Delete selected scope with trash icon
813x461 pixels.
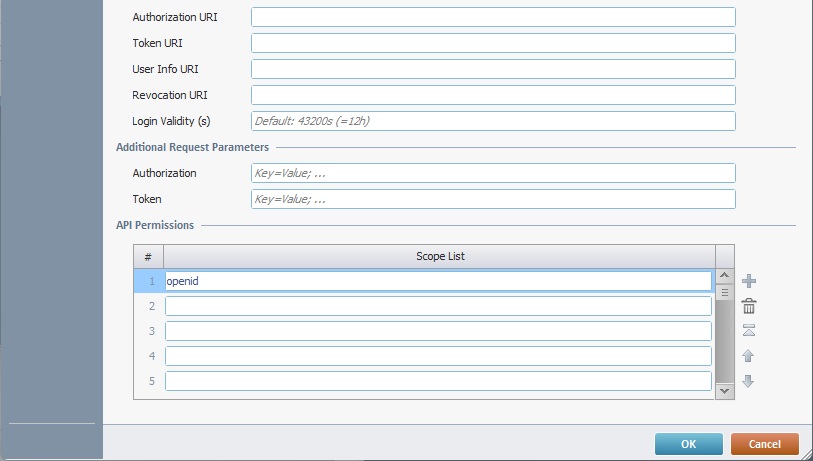(x=749, y=306)
